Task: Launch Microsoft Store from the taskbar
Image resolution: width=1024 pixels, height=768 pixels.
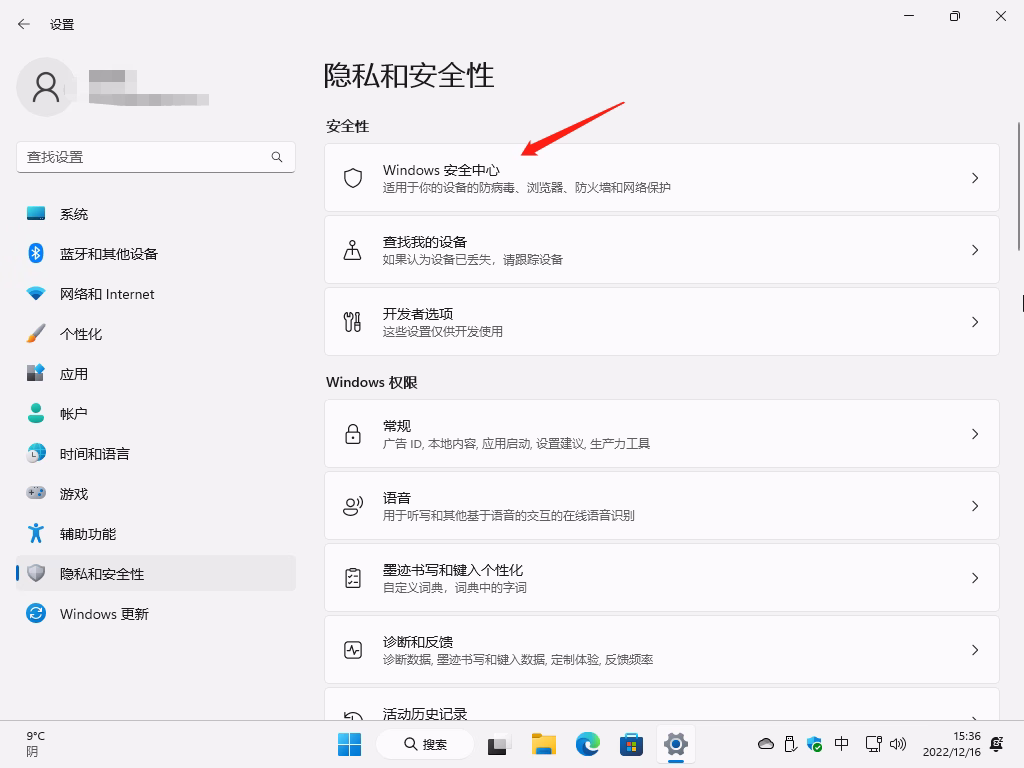Action: [x=631, y=745]
